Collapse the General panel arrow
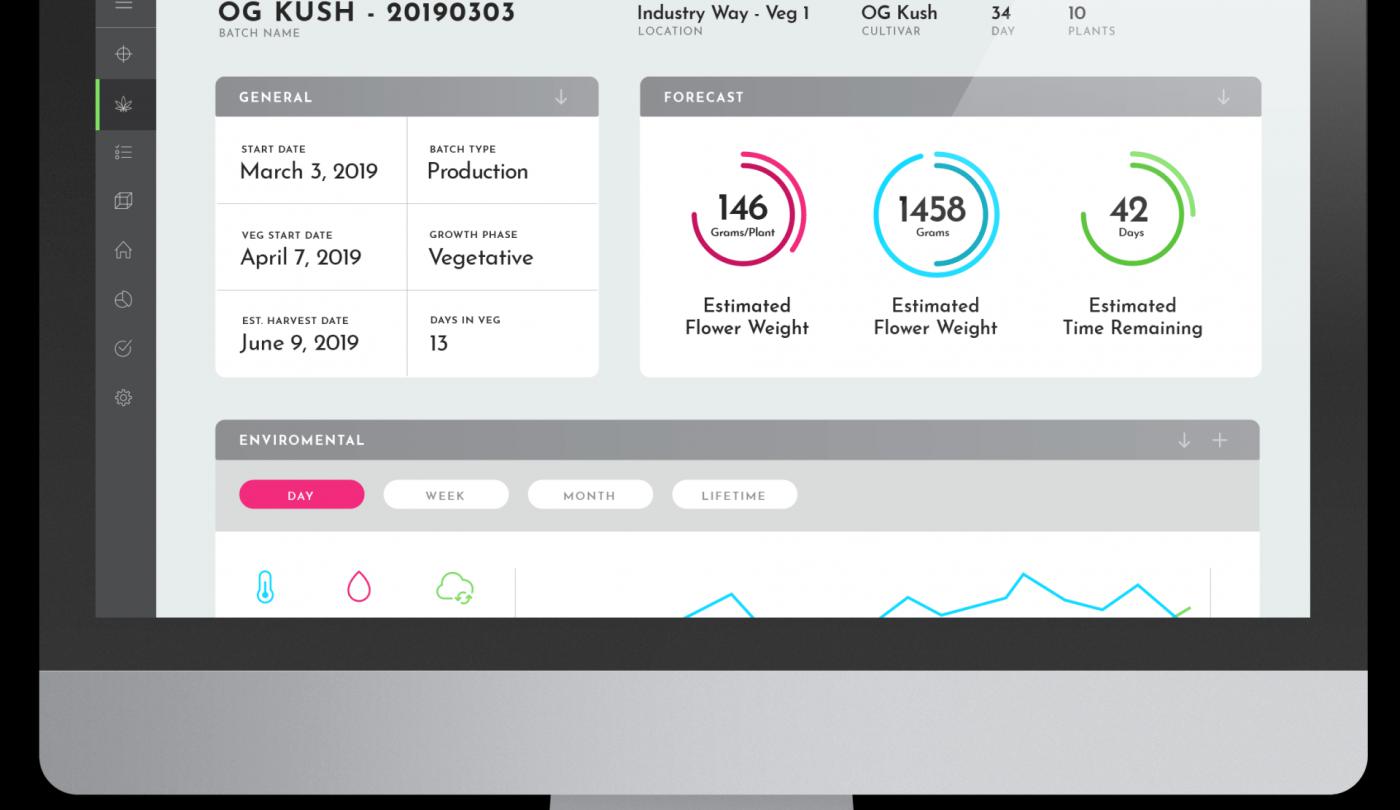This screenshot has height=810, width=1400. [561, 97]
